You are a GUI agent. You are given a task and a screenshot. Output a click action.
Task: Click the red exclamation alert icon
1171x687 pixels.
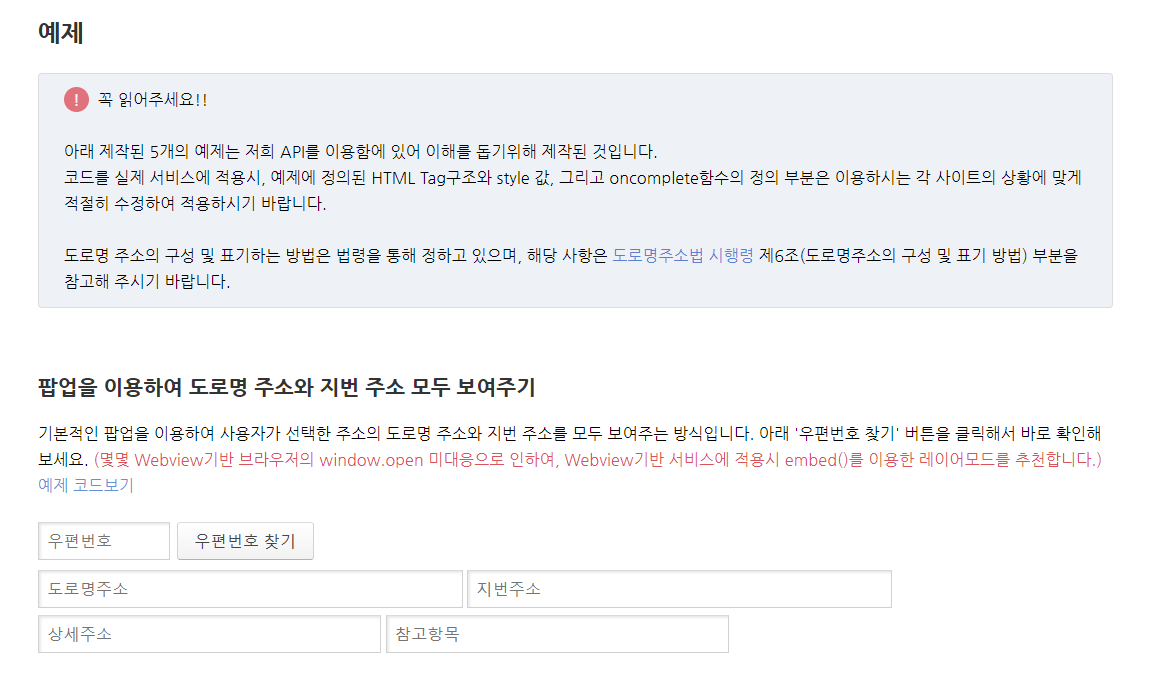click(76, 99)
